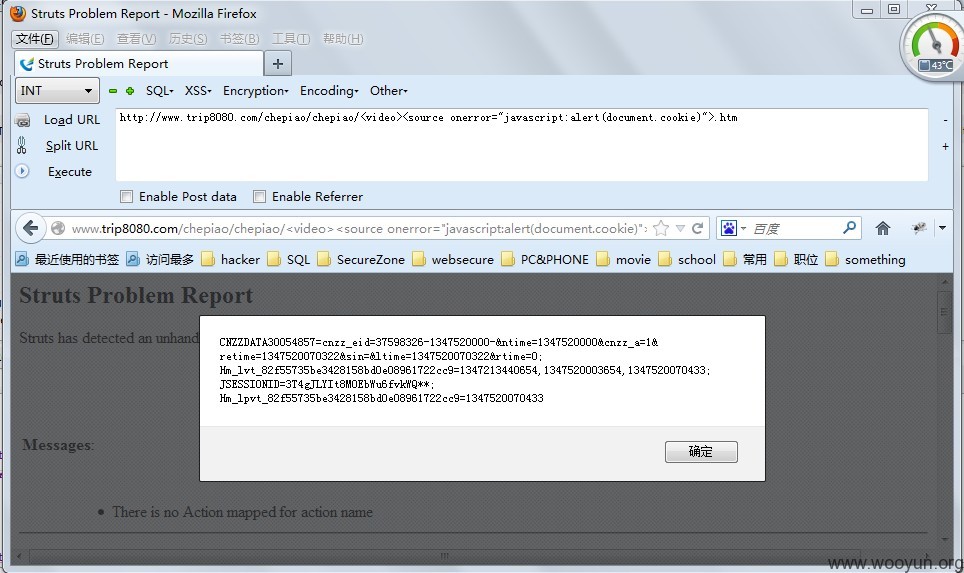The width and height of the screenshot is (964, 573).
Task: Select the Struts Problem Report tab
Action: (138, 63)
